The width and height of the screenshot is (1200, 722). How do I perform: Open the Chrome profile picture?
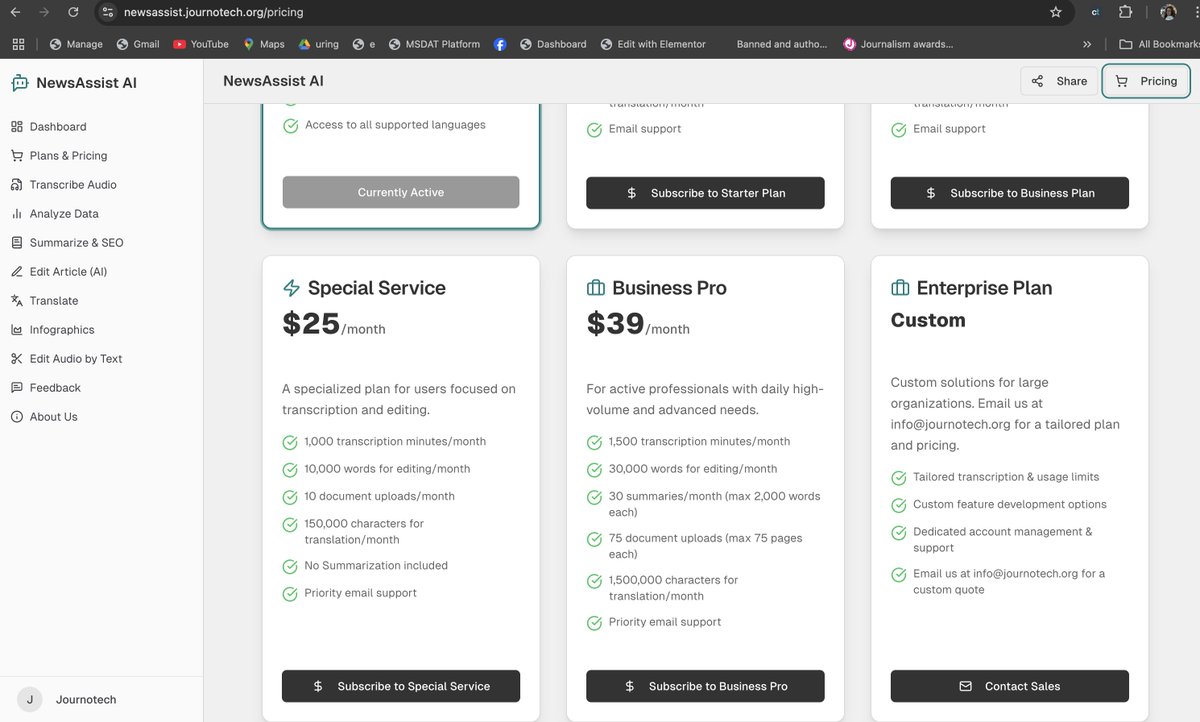1168,12
